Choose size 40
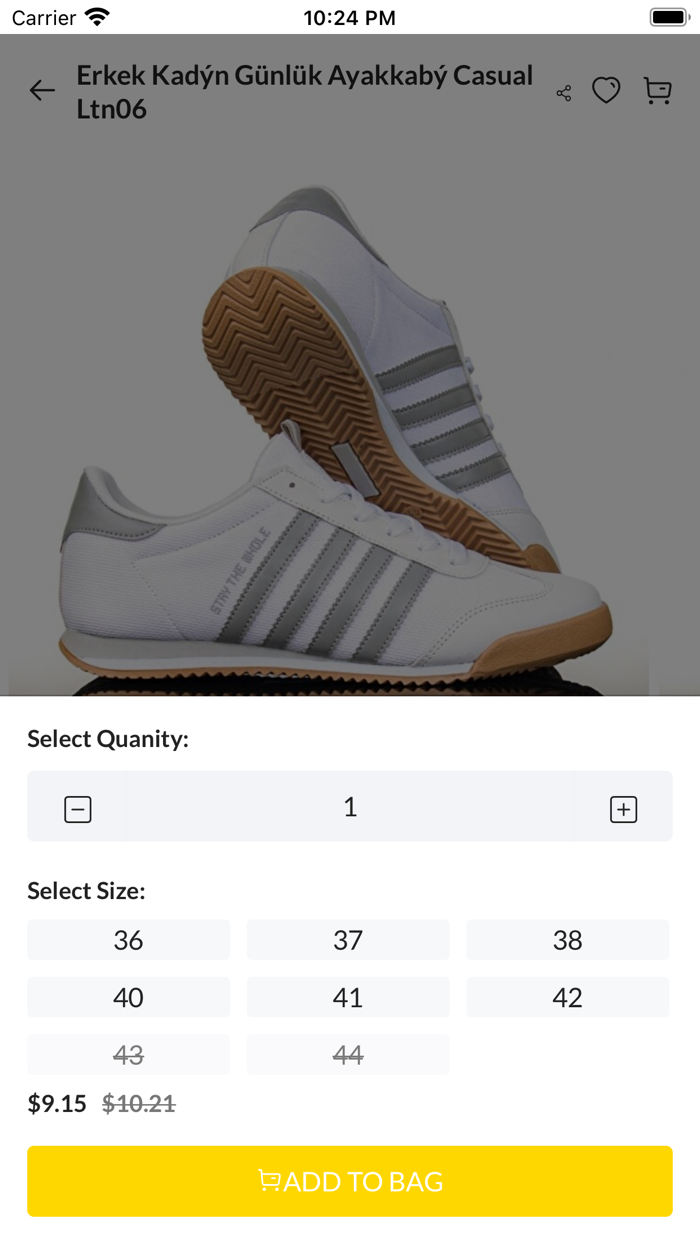 pos(128,997)
